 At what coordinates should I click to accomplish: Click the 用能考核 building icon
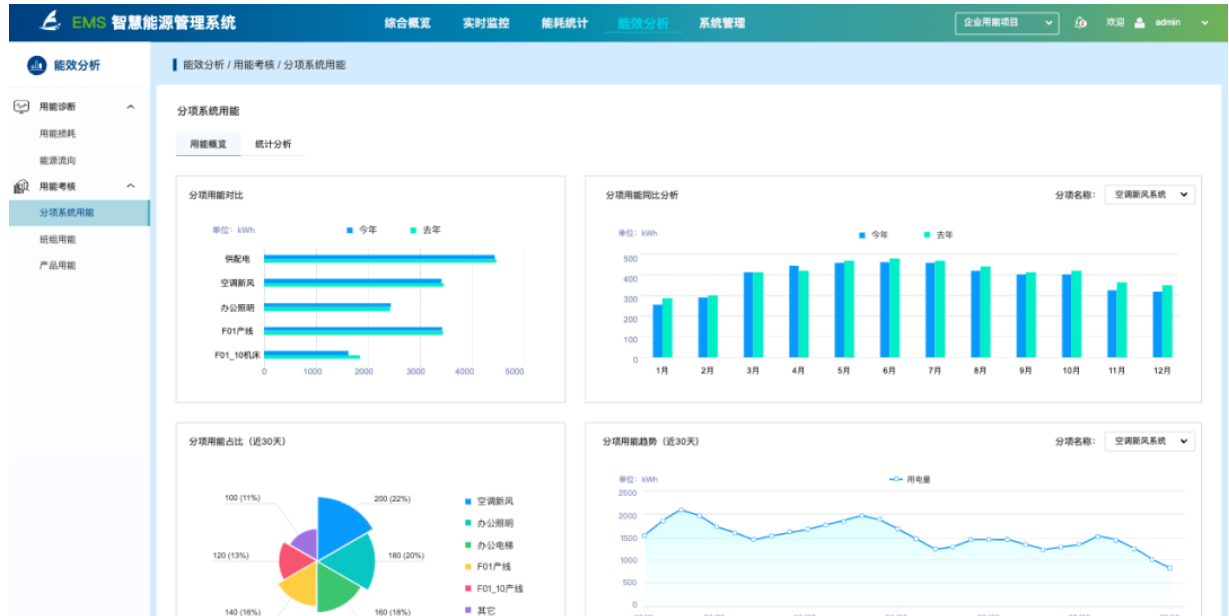[21, 186]
